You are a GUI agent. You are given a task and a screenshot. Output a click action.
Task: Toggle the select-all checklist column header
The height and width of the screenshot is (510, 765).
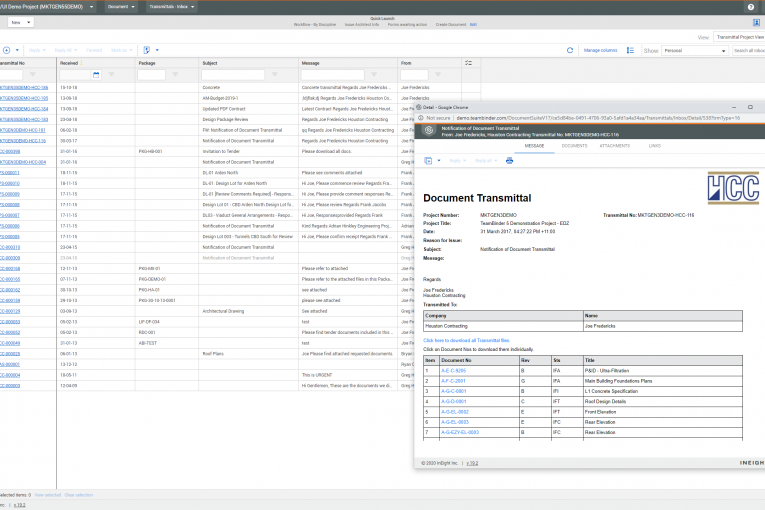(468, 62)
